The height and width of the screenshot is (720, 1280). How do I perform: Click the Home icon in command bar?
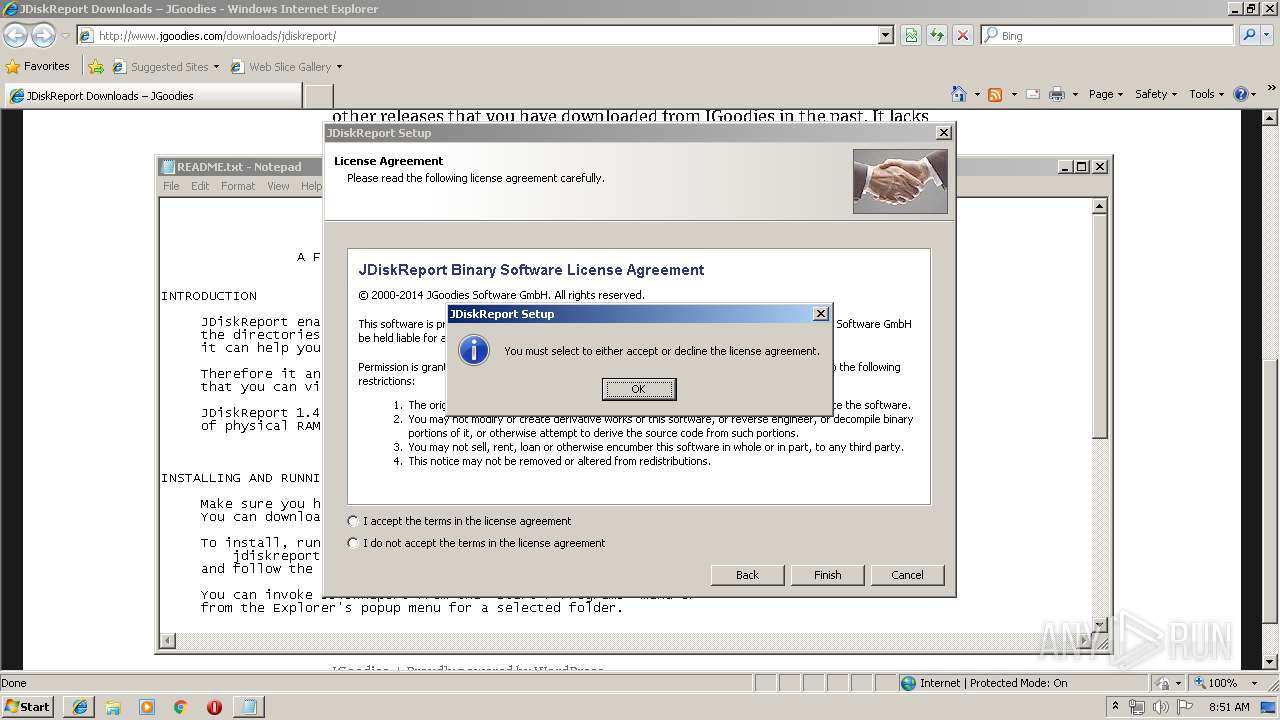(959, 94)
